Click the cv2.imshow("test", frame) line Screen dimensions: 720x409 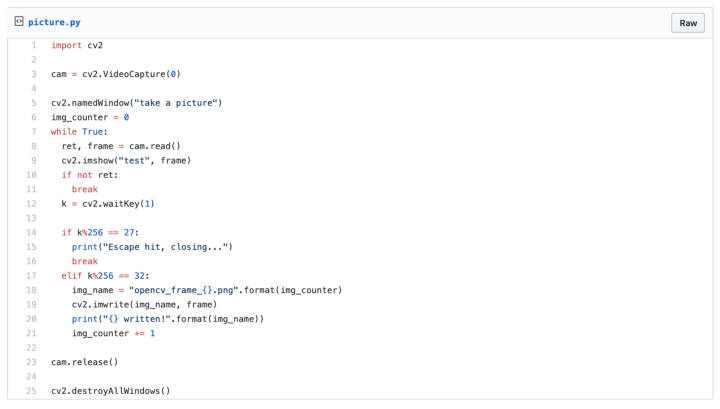click(126, 161)
